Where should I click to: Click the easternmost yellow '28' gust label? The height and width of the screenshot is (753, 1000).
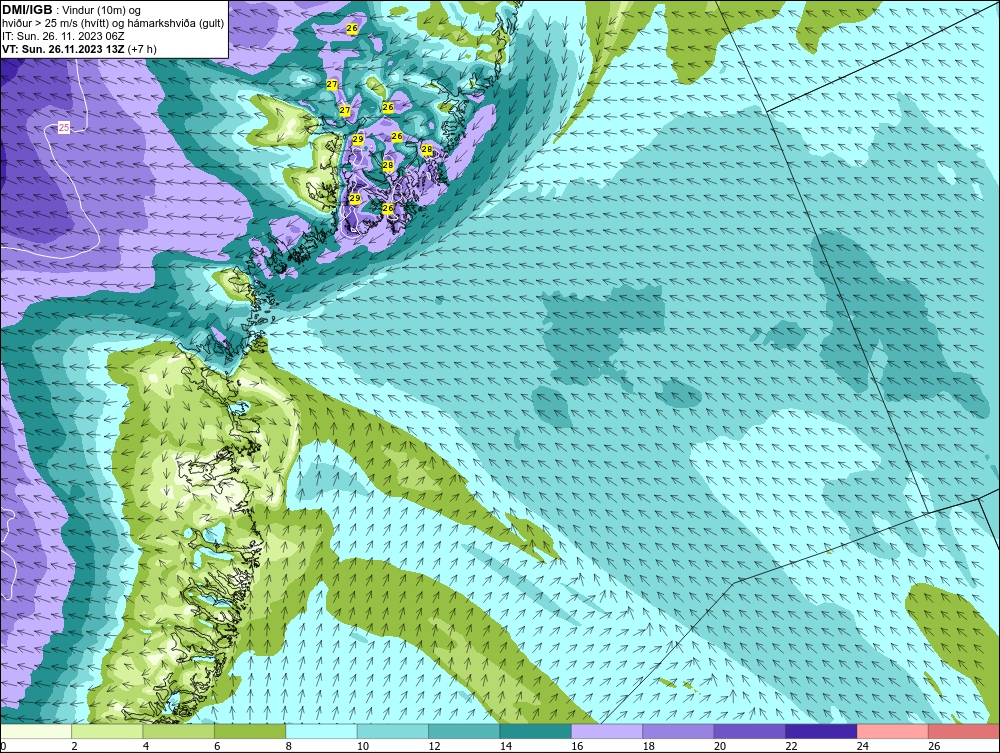click(x=427, y=149)
